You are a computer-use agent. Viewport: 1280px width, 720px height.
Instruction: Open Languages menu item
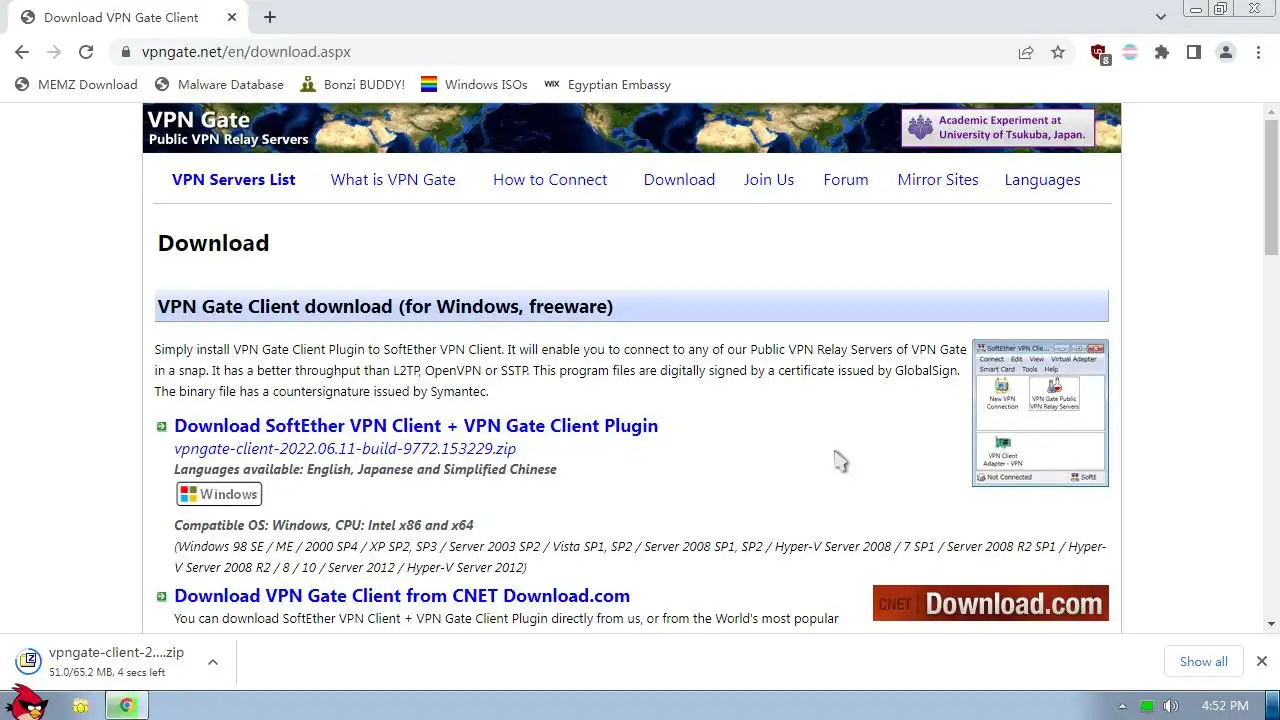(1042, 180)
